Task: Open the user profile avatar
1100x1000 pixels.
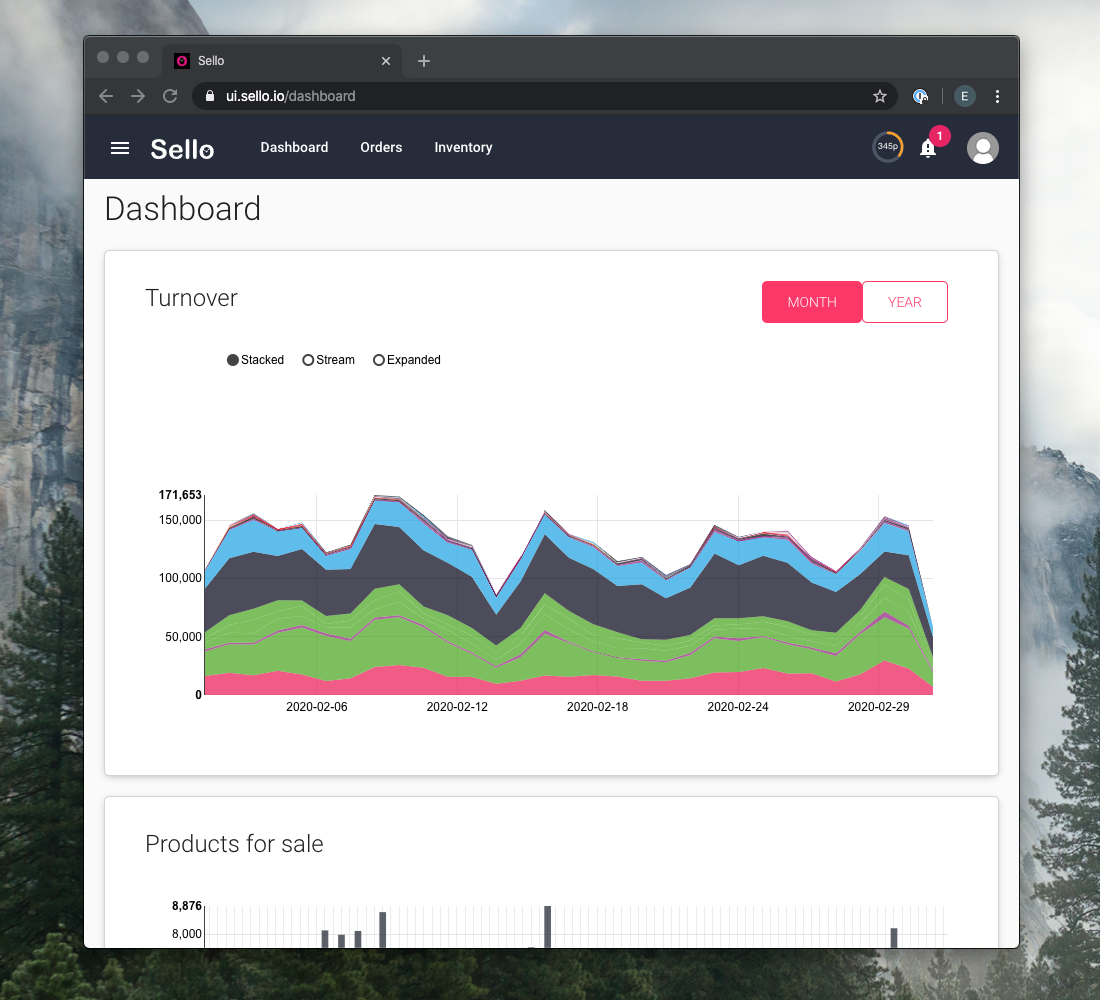Action: pyautogui.click(x=982, y=148)
